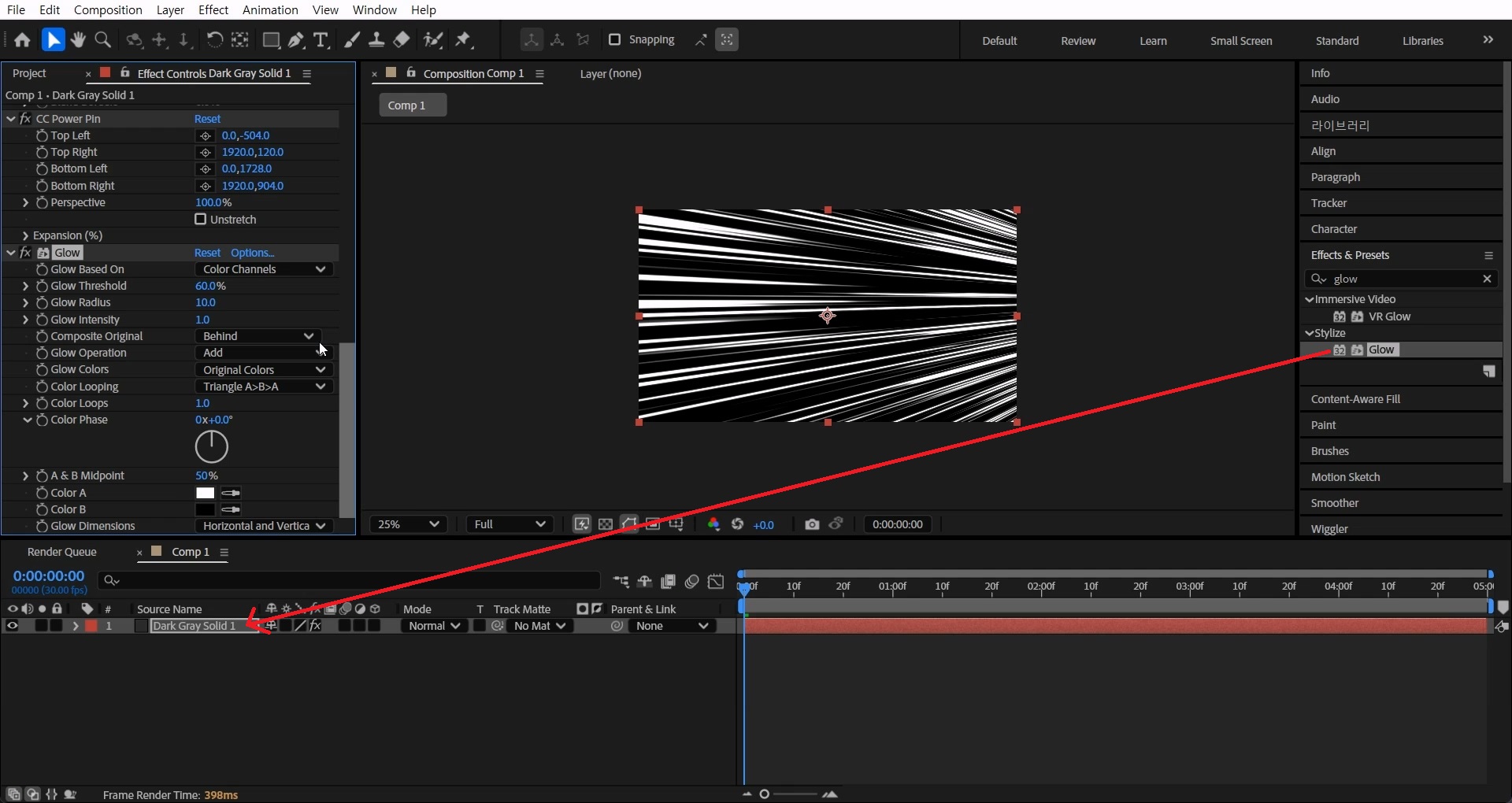Switch to Small Screen workspace
The image size is (1512, 803).
1241,41
